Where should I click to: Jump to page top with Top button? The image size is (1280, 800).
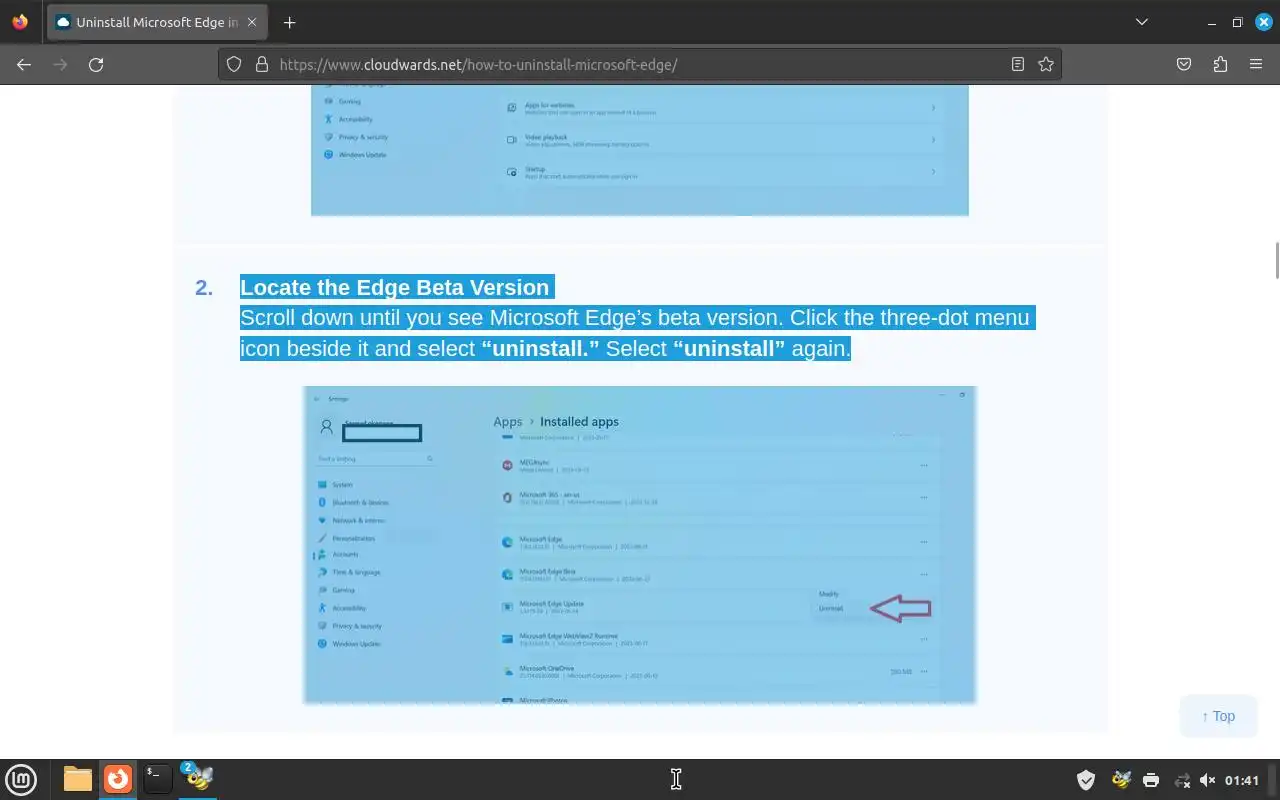(1218, 716)
